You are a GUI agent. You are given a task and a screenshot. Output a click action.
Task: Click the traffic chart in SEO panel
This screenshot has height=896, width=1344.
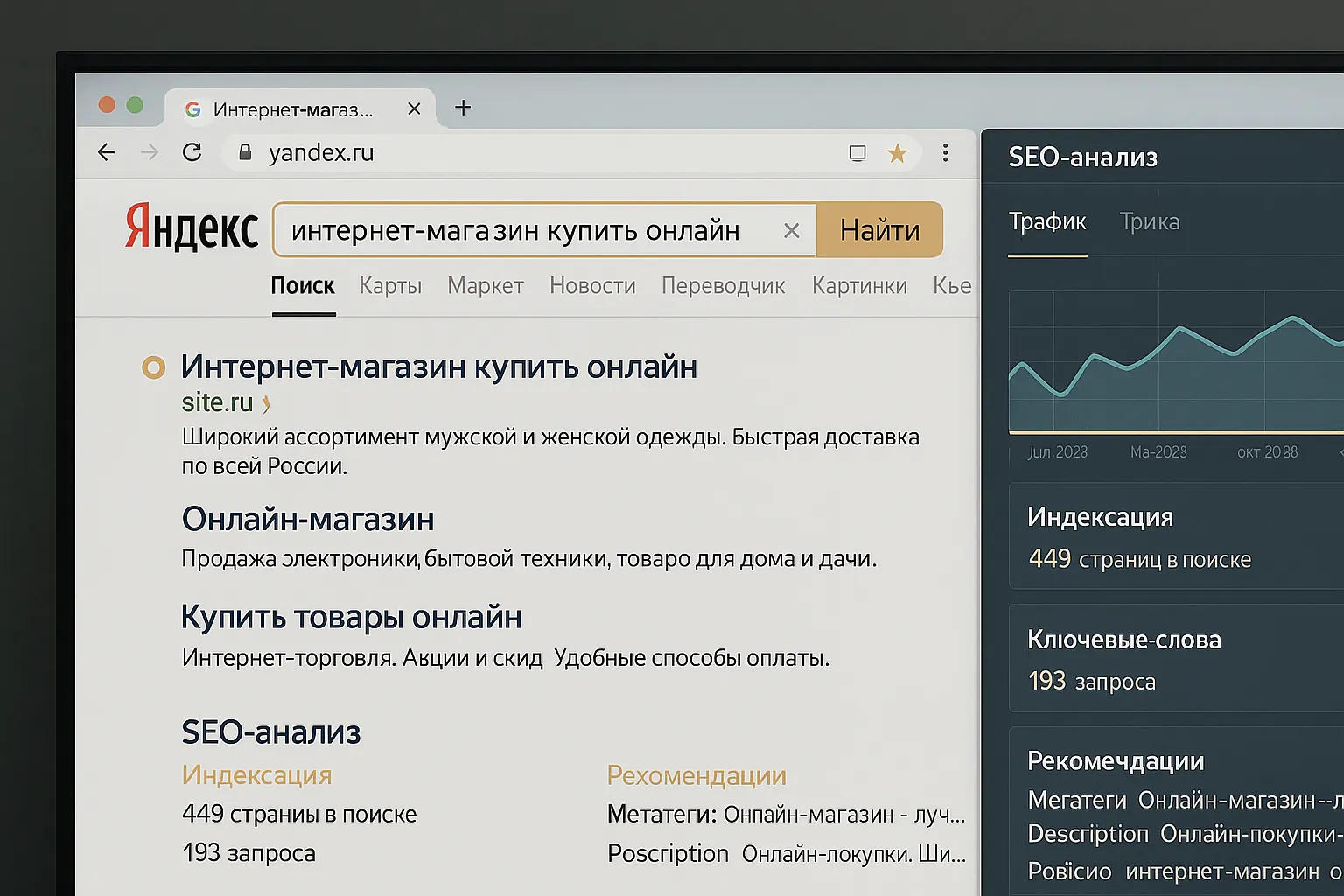(x=1176, y=362)
